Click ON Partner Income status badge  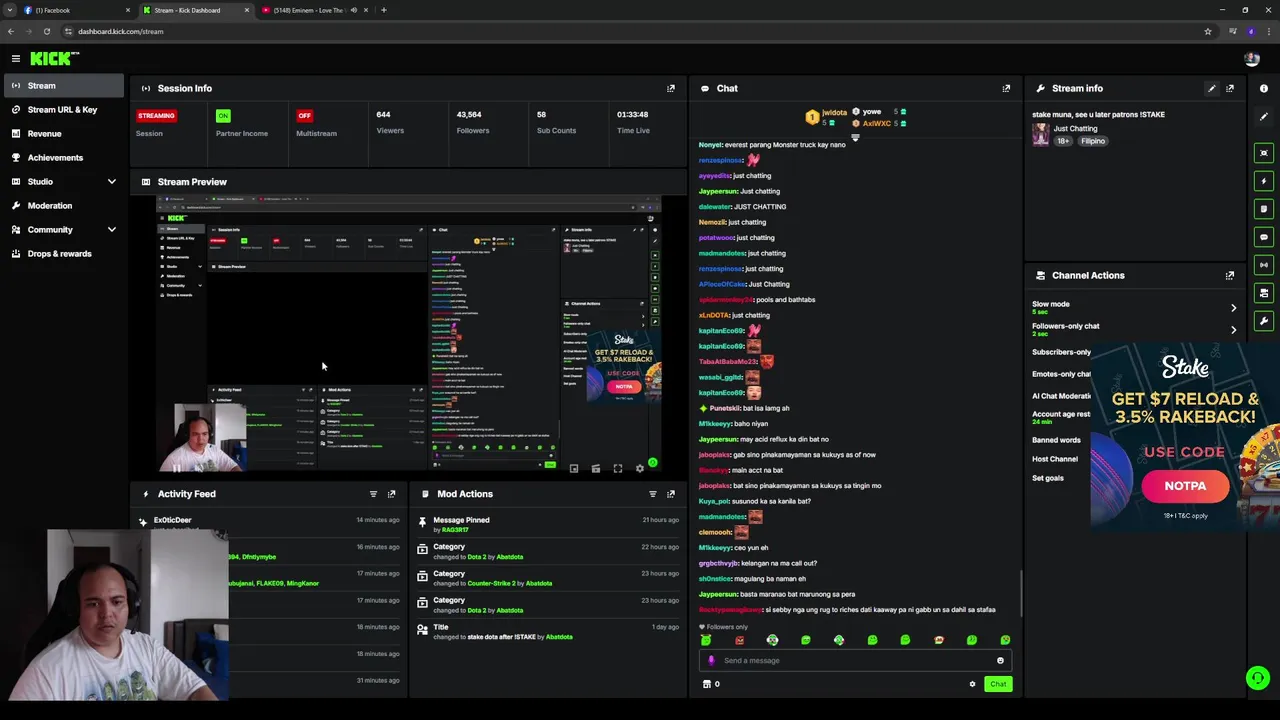223,116
